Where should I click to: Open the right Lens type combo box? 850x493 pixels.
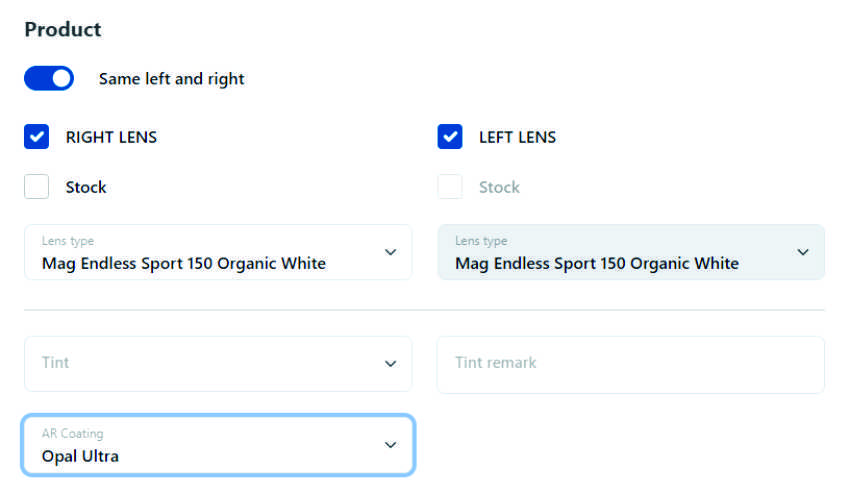200,253
